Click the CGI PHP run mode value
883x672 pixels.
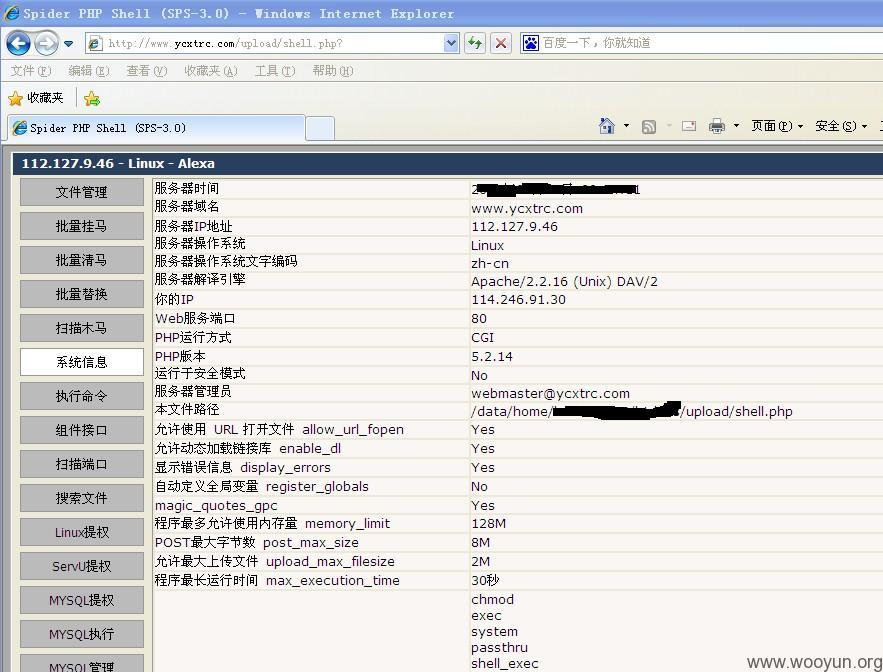[482, 337]
